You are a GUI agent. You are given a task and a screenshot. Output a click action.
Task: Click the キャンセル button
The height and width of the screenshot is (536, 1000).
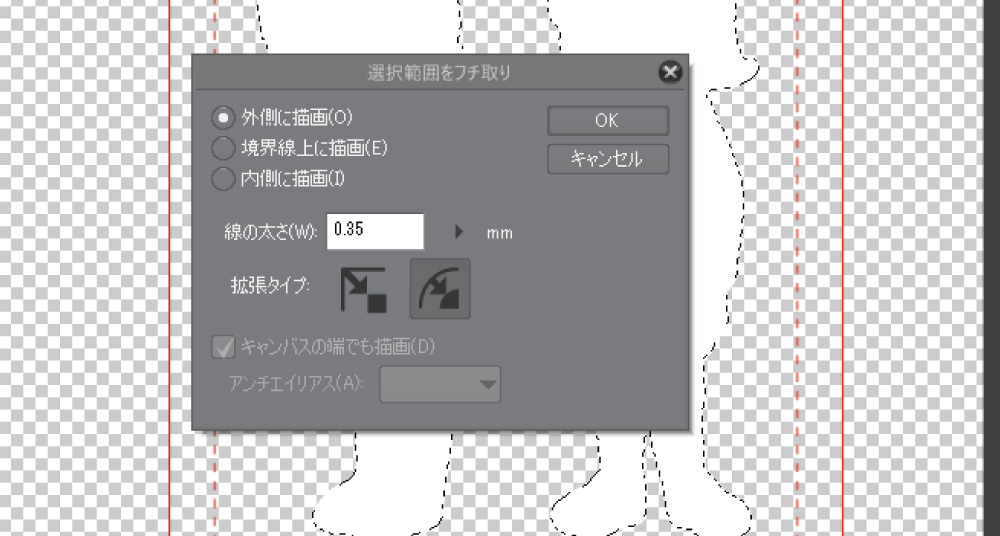click(608, 159)
